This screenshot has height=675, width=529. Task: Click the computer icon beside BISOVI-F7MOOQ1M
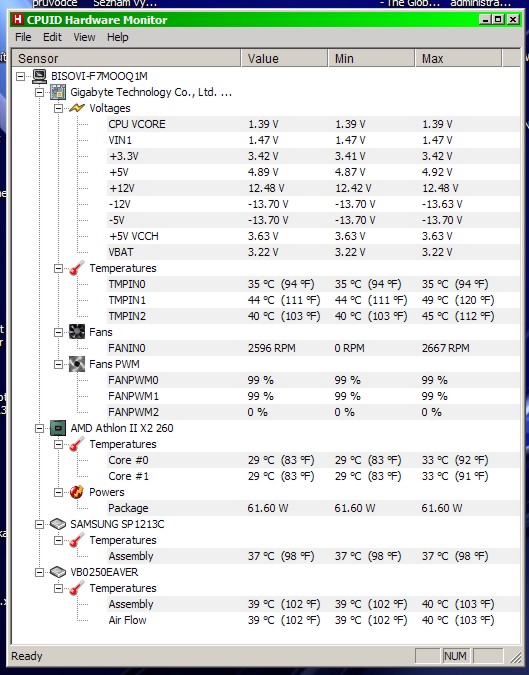[40, 76]
